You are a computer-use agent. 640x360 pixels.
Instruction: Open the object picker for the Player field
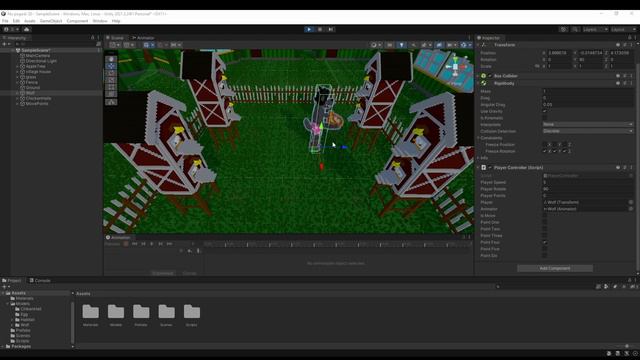pos(631,202)
